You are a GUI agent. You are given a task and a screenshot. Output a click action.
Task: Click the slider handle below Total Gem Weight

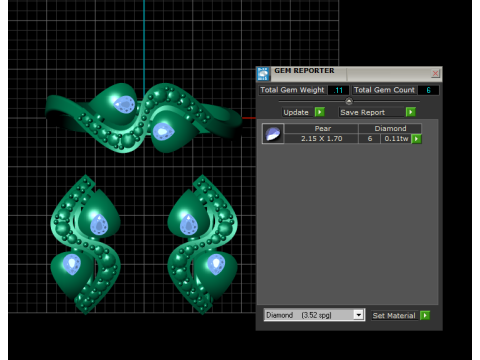click(349, 101)
